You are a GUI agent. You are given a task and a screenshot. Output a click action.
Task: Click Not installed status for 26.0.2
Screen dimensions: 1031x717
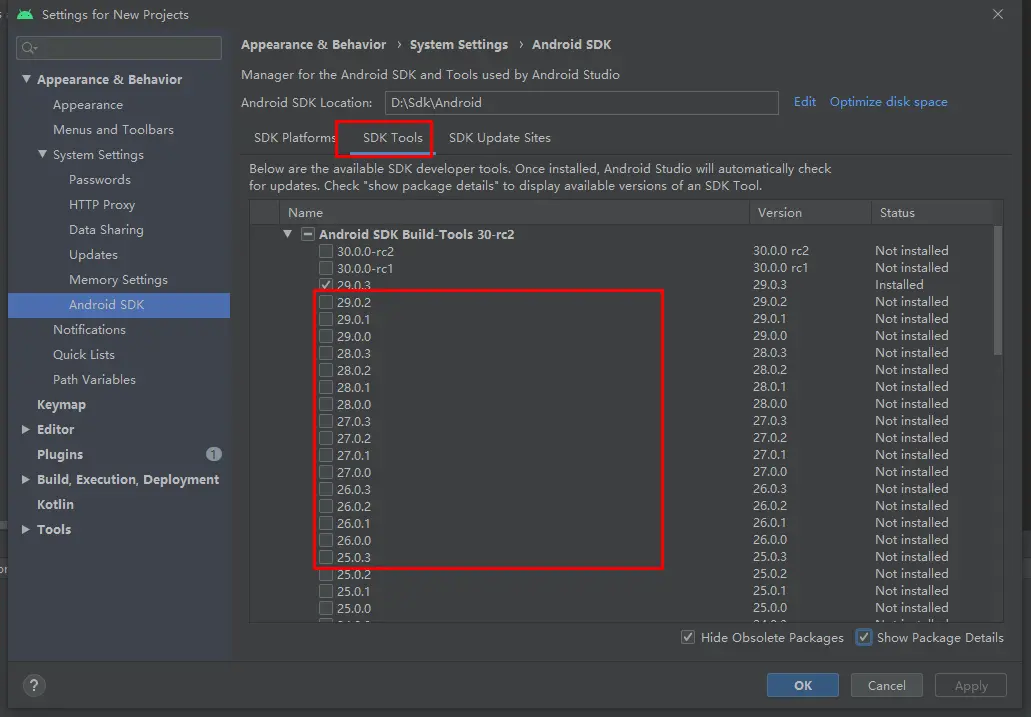pos(911,506)
